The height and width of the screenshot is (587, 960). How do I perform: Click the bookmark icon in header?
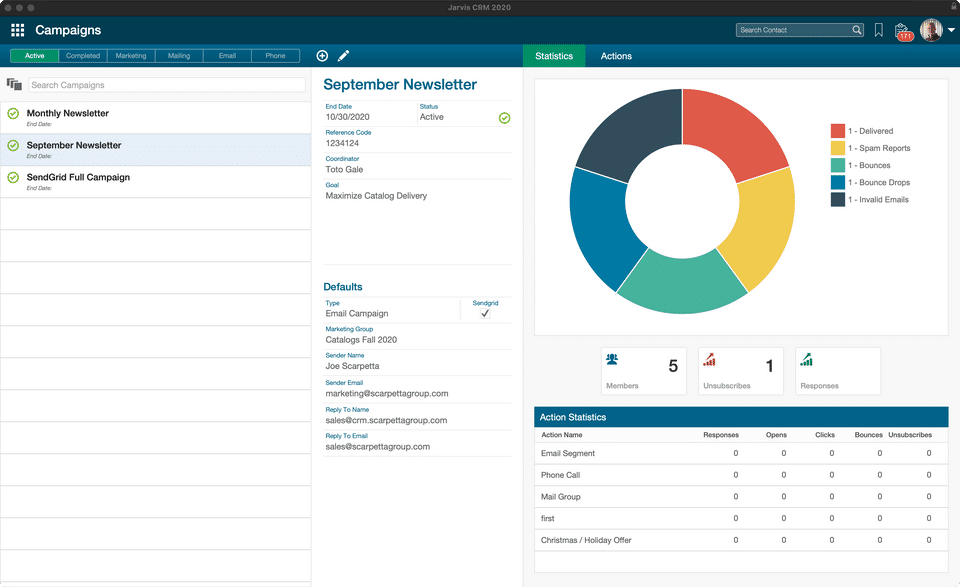point(878,30)
